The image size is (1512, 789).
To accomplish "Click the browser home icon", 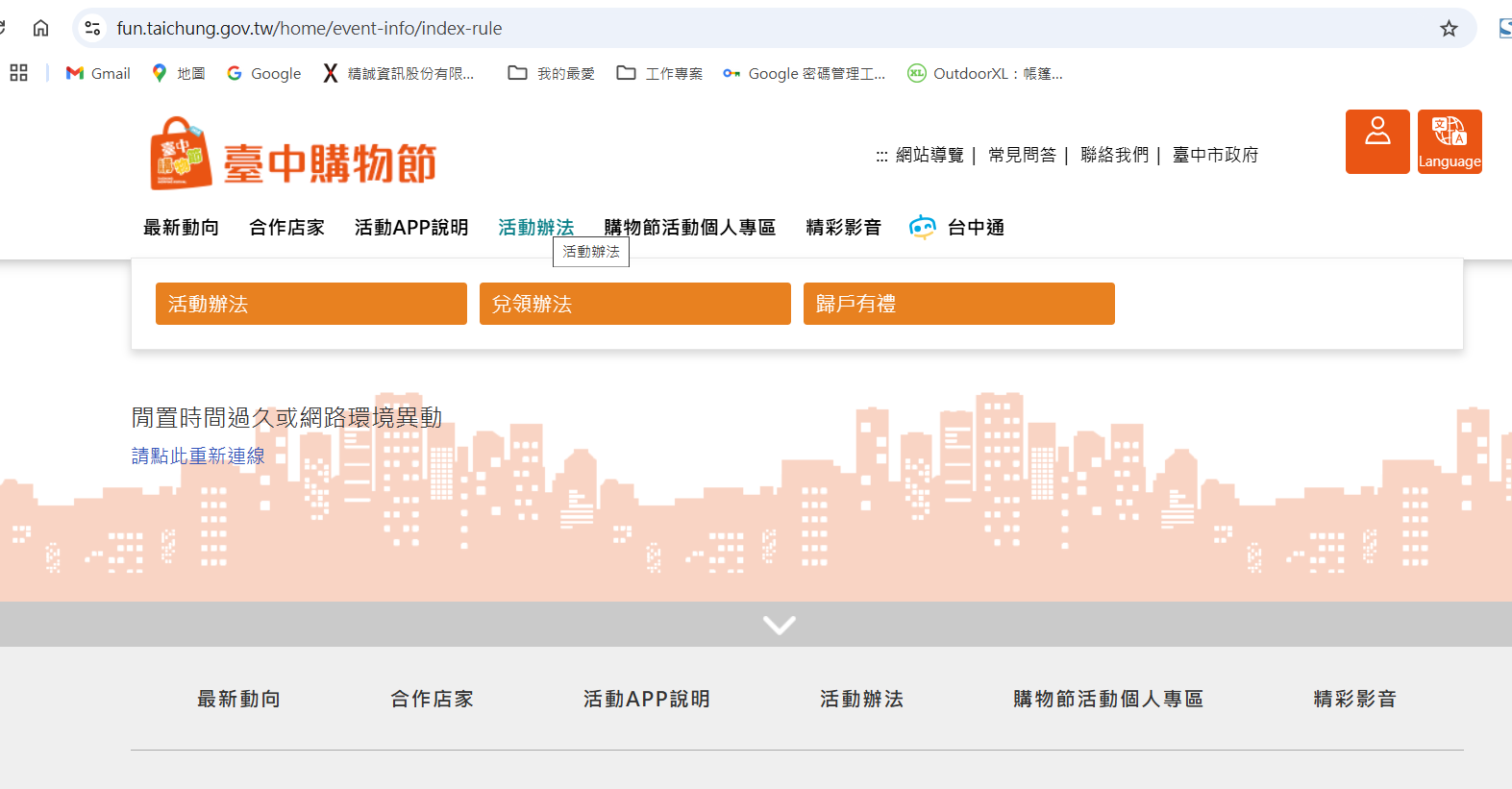I will (40, 29).
